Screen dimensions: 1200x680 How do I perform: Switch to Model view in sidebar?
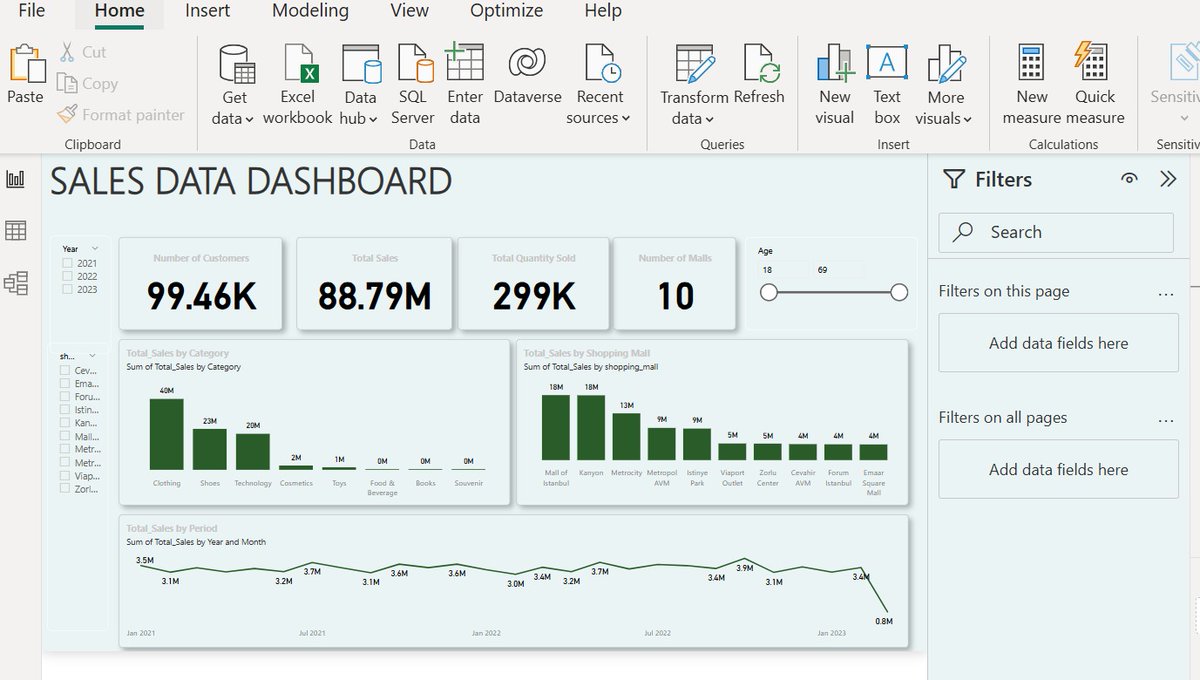tap(16, 283)
